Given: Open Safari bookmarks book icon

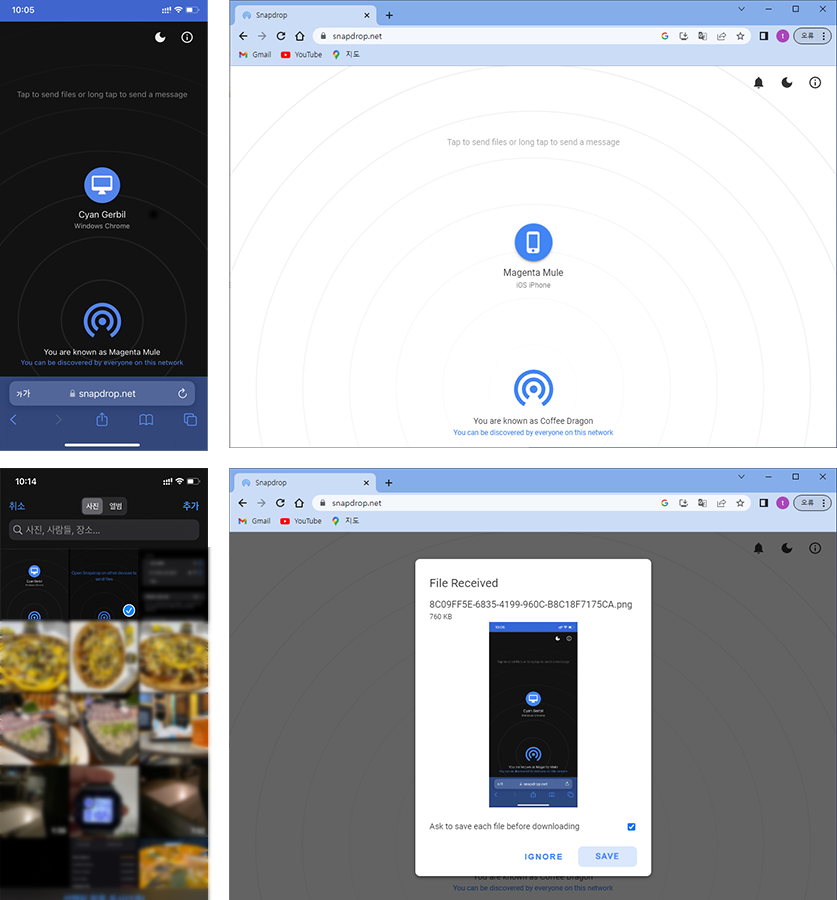Looking at the screenshot, I should (146, 420).
